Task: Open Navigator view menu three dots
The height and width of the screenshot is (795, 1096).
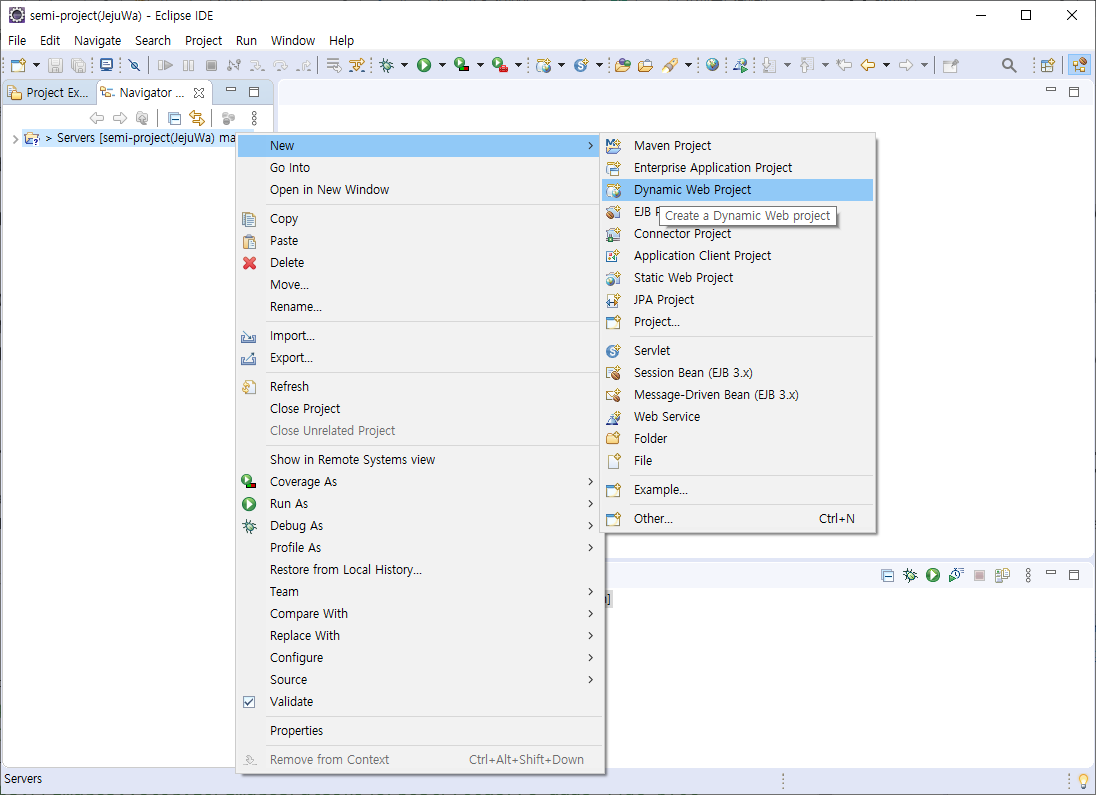Action: coord(254,118)
